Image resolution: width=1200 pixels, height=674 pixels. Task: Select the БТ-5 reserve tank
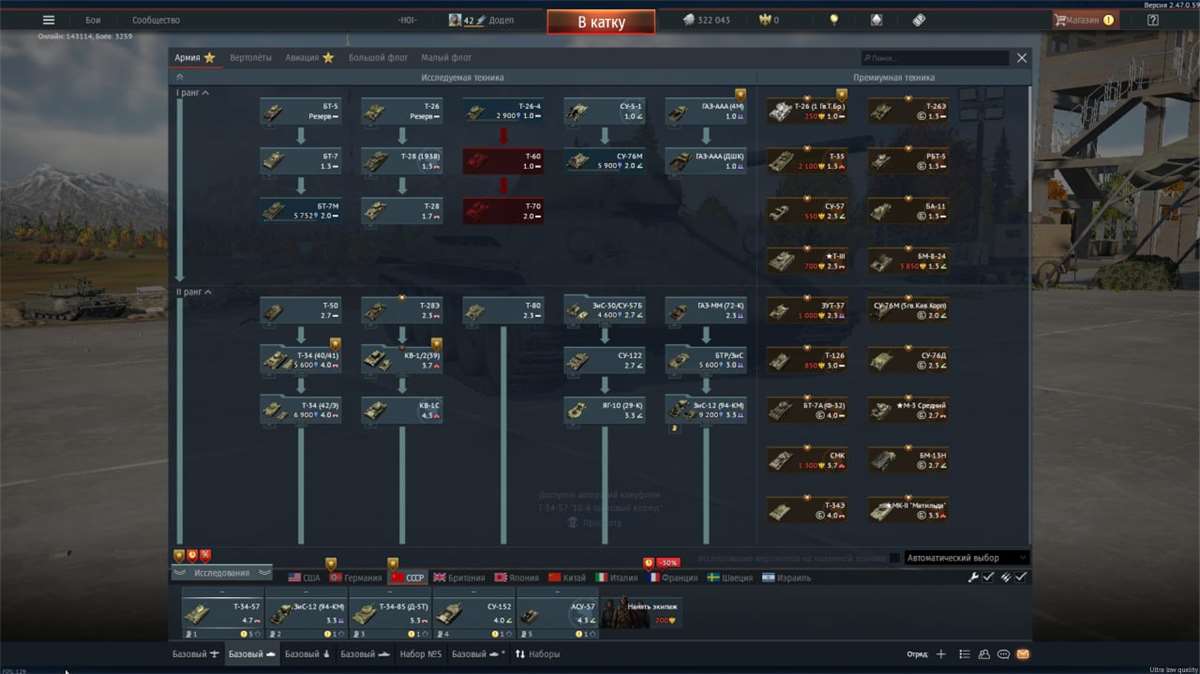tap(301, 111)
